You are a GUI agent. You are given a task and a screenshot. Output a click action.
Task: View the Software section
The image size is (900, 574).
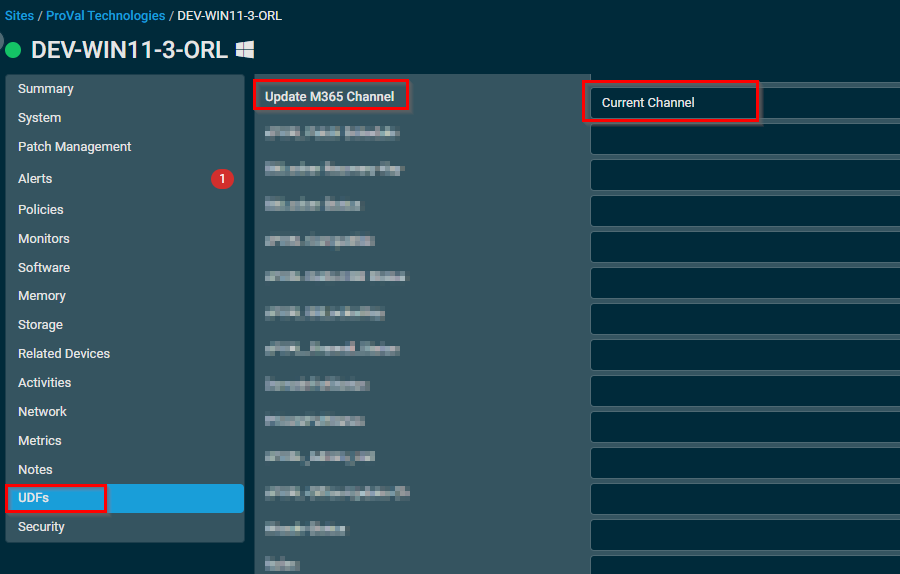click(44, 268)
